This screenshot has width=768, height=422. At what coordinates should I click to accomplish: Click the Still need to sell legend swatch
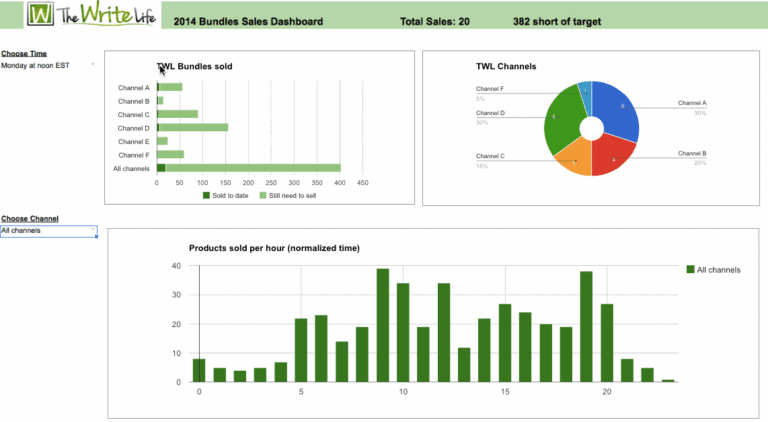264,195
